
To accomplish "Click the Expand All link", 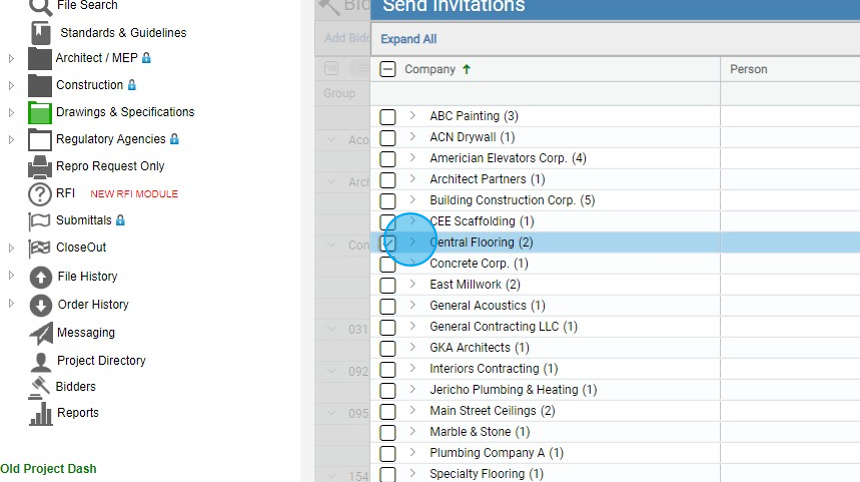I will [x=408, y=40].
